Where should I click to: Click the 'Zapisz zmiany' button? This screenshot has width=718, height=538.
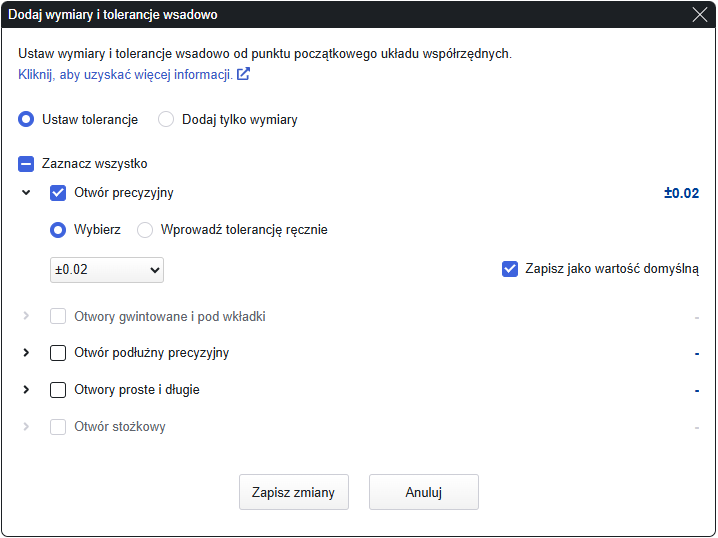tap(294, 492)
